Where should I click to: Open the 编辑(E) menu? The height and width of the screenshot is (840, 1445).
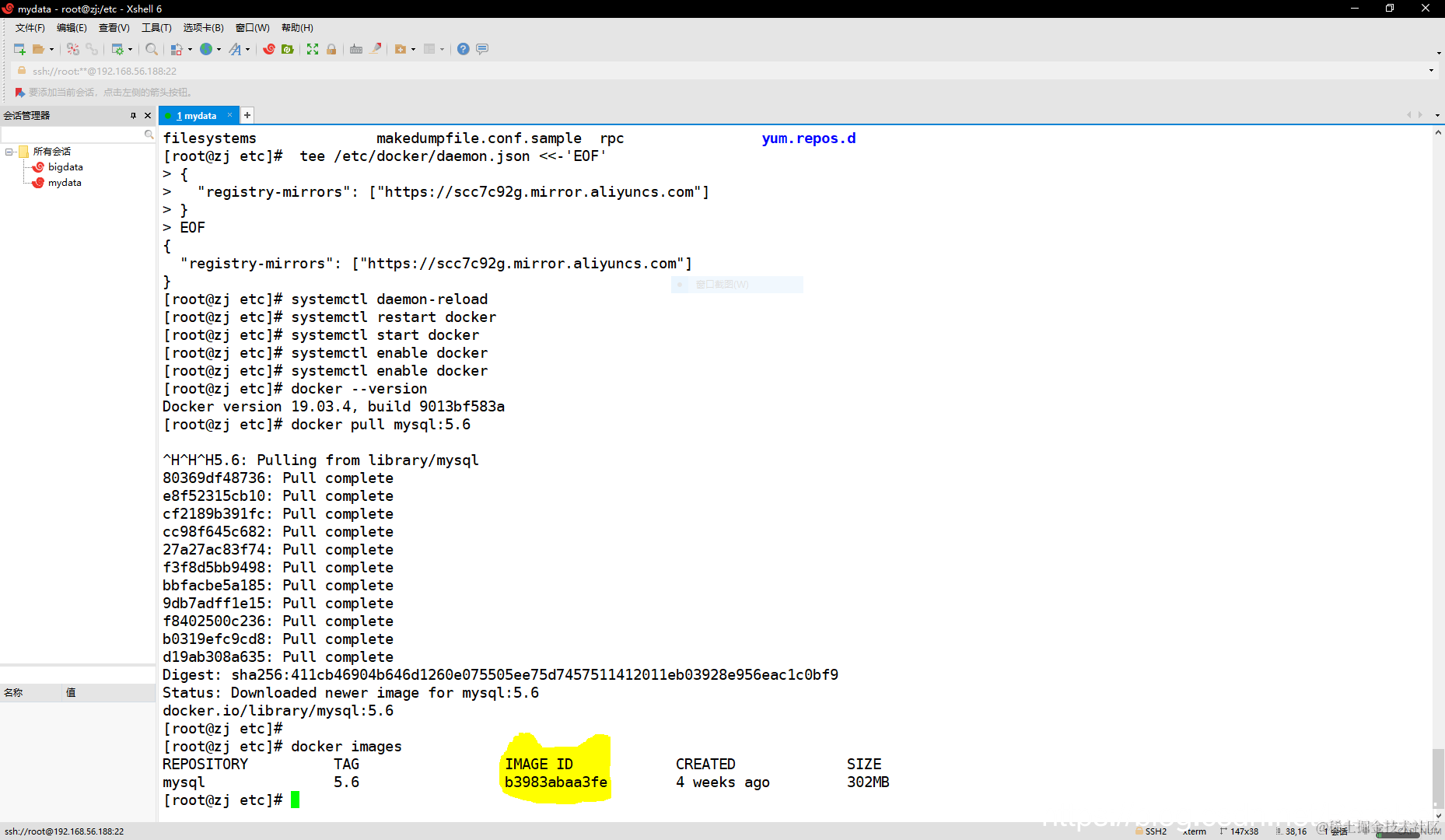tap(72, 28)
